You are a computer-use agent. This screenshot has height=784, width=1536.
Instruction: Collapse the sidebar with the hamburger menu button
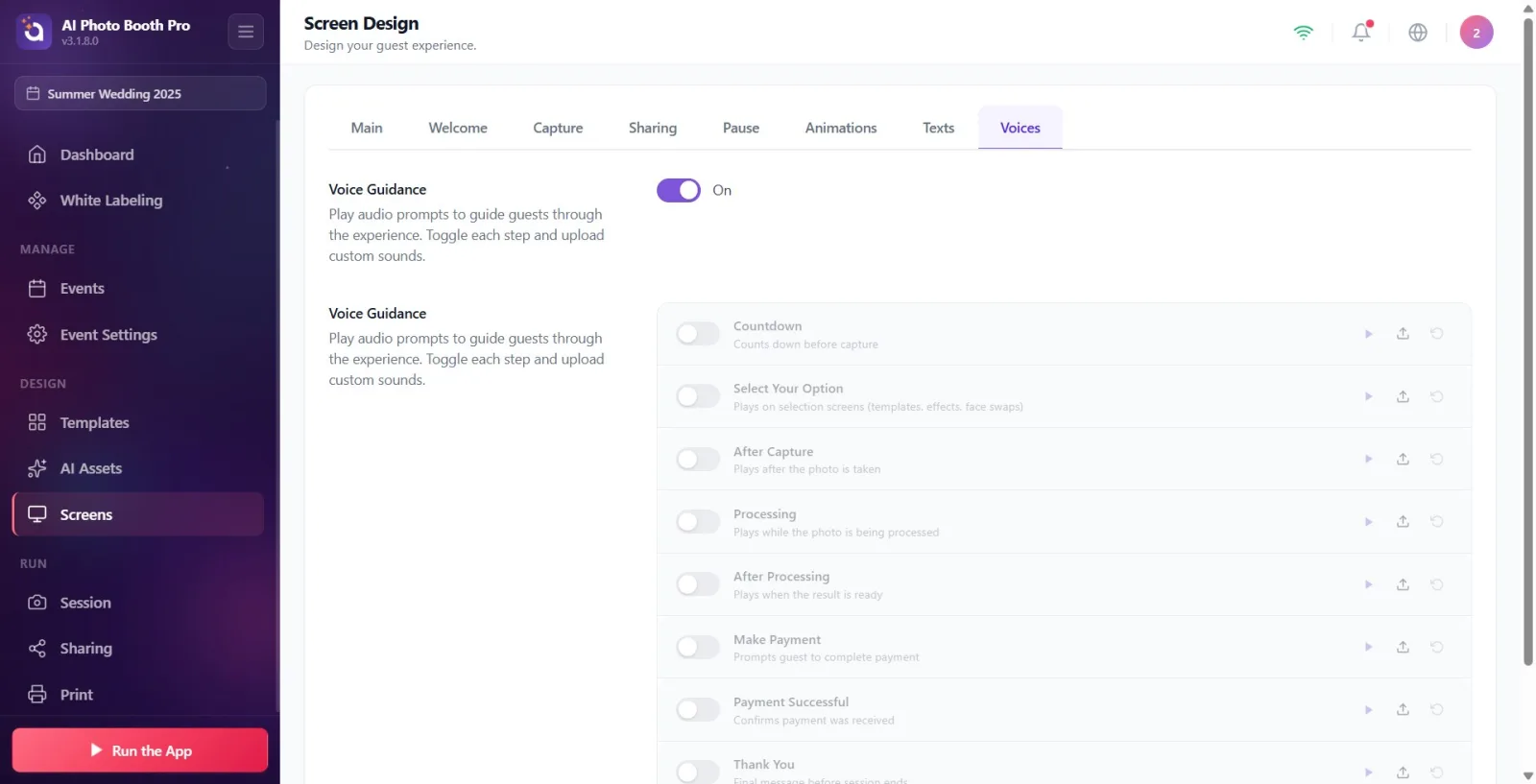246,32
